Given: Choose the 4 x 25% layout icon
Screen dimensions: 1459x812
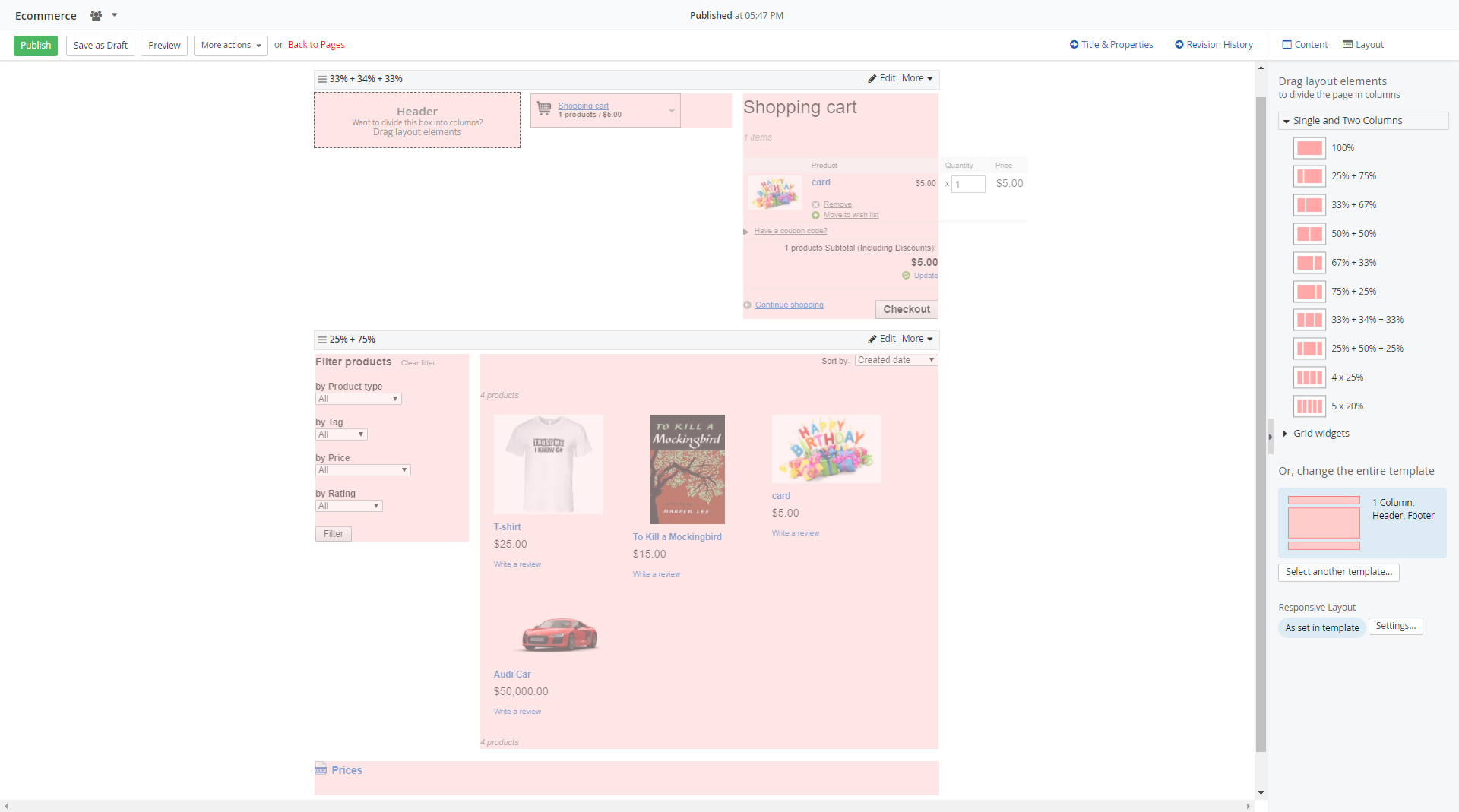Looking at the screenshot, I should 1309,378.
